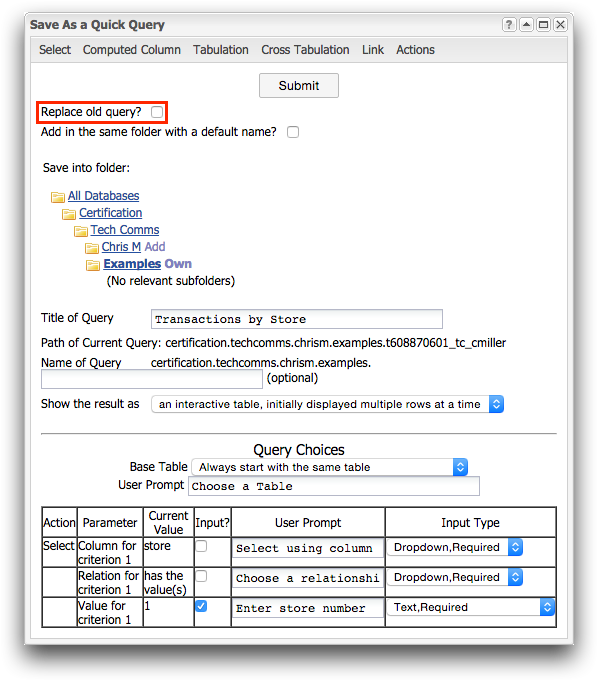Image resolution: width=598 pixels, height=681 pixels.
Task: Click the Tech Comms folder icon
Action: [81, 231]
